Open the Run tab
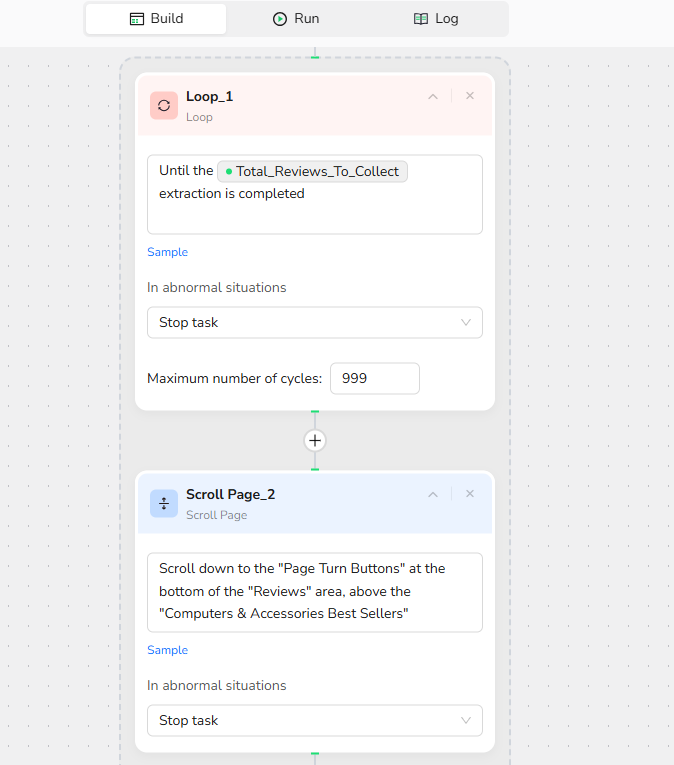The image size is (674, 765). 296,19
